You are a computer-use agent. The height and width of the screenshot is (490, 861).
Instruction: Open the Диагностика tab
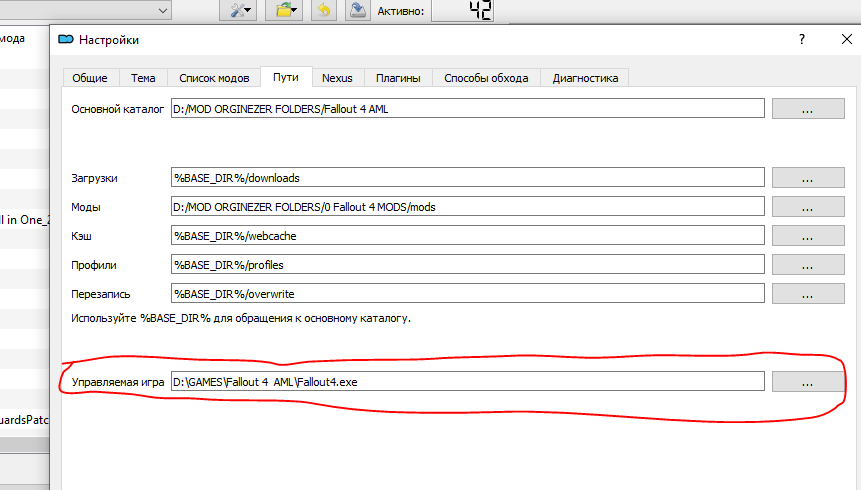(585, 77)
